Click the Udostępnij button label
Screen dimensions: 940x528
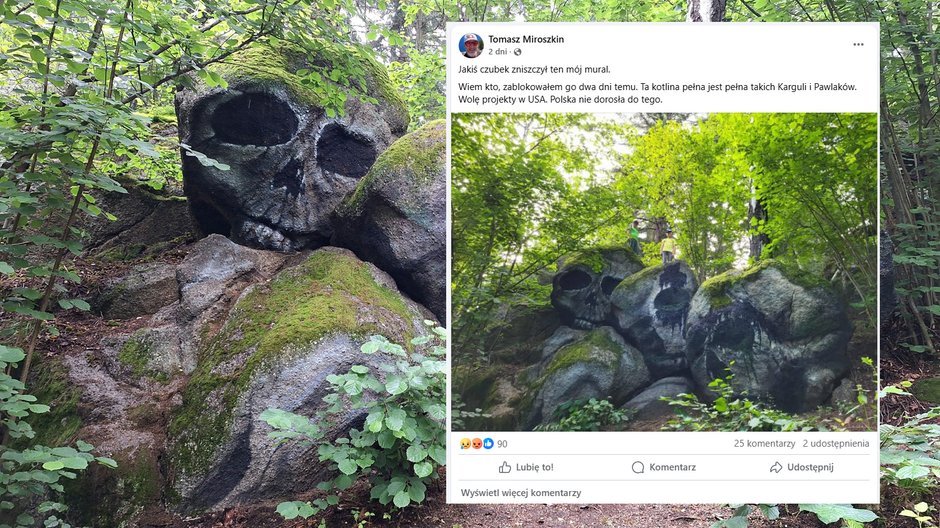coord(810,467)
